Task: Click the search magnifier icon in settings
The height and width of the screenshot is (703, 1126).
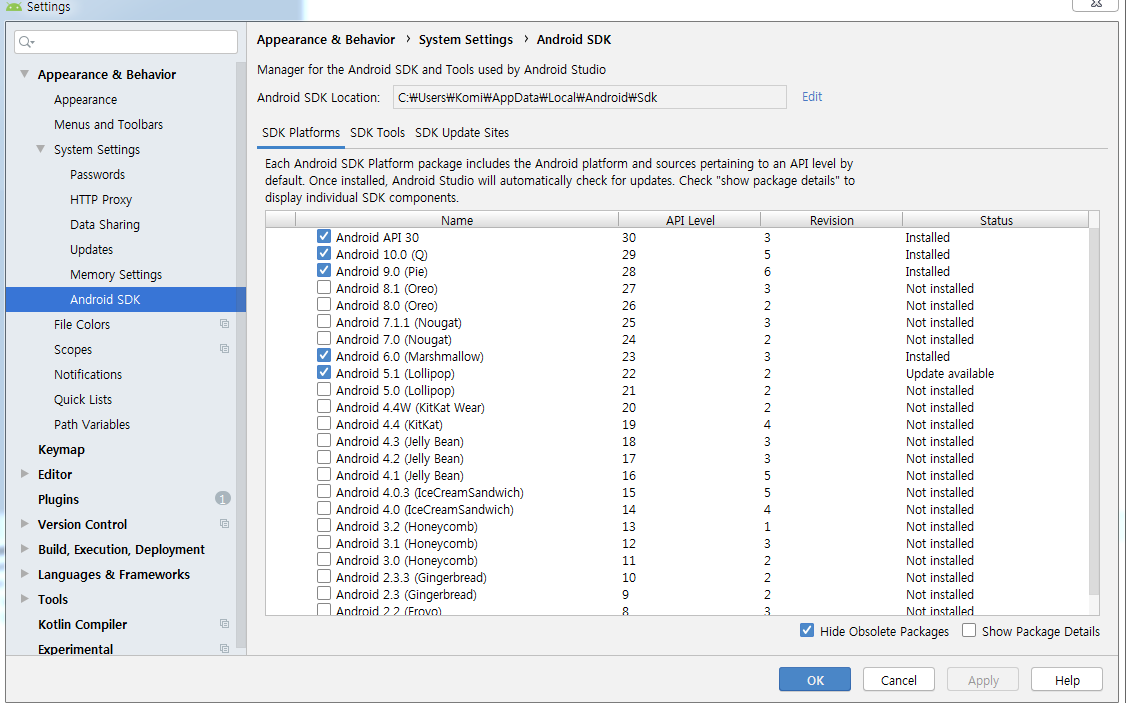Action: point(26,42)
